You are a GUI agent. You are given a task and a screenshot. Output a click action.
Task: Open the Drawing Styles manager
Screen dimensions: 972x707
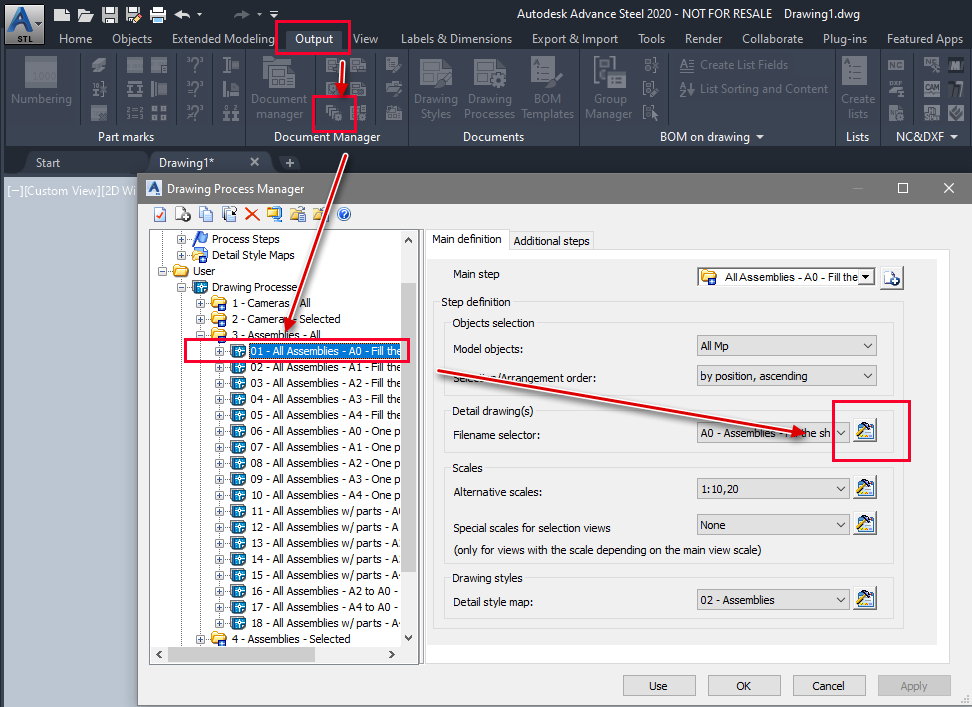(x=436, y=88)
